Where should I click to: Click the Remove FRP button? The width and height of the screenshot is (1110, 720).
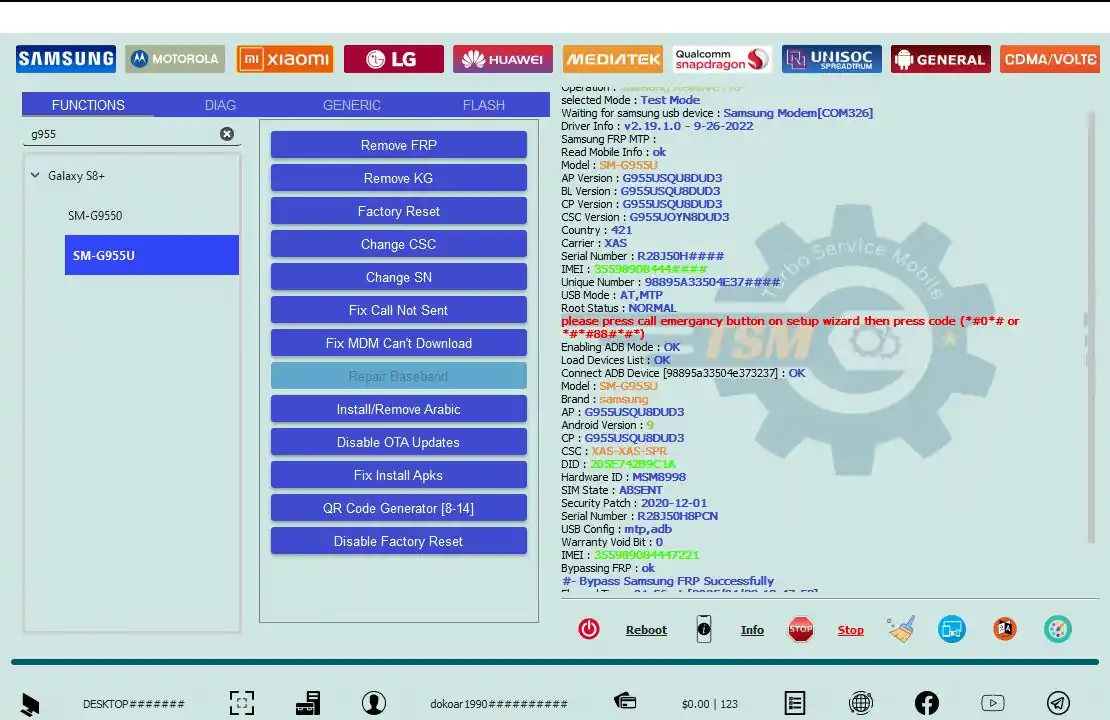point(399,144)
